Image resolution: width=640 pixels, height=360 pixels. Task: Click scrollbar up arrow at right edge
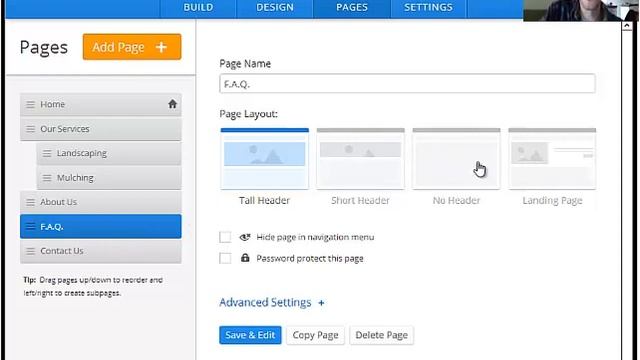click(627, 26)
